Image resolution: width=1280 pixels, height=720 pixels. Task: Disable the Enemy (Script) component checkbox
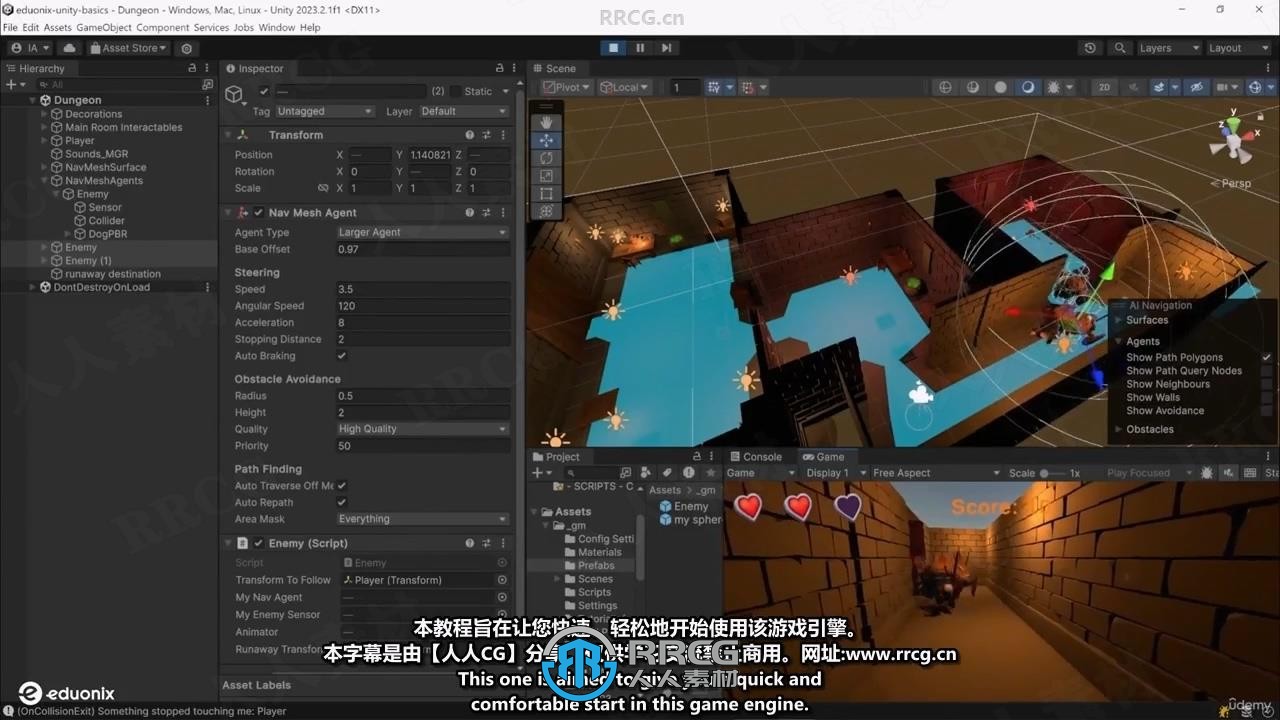coord(259,543)
